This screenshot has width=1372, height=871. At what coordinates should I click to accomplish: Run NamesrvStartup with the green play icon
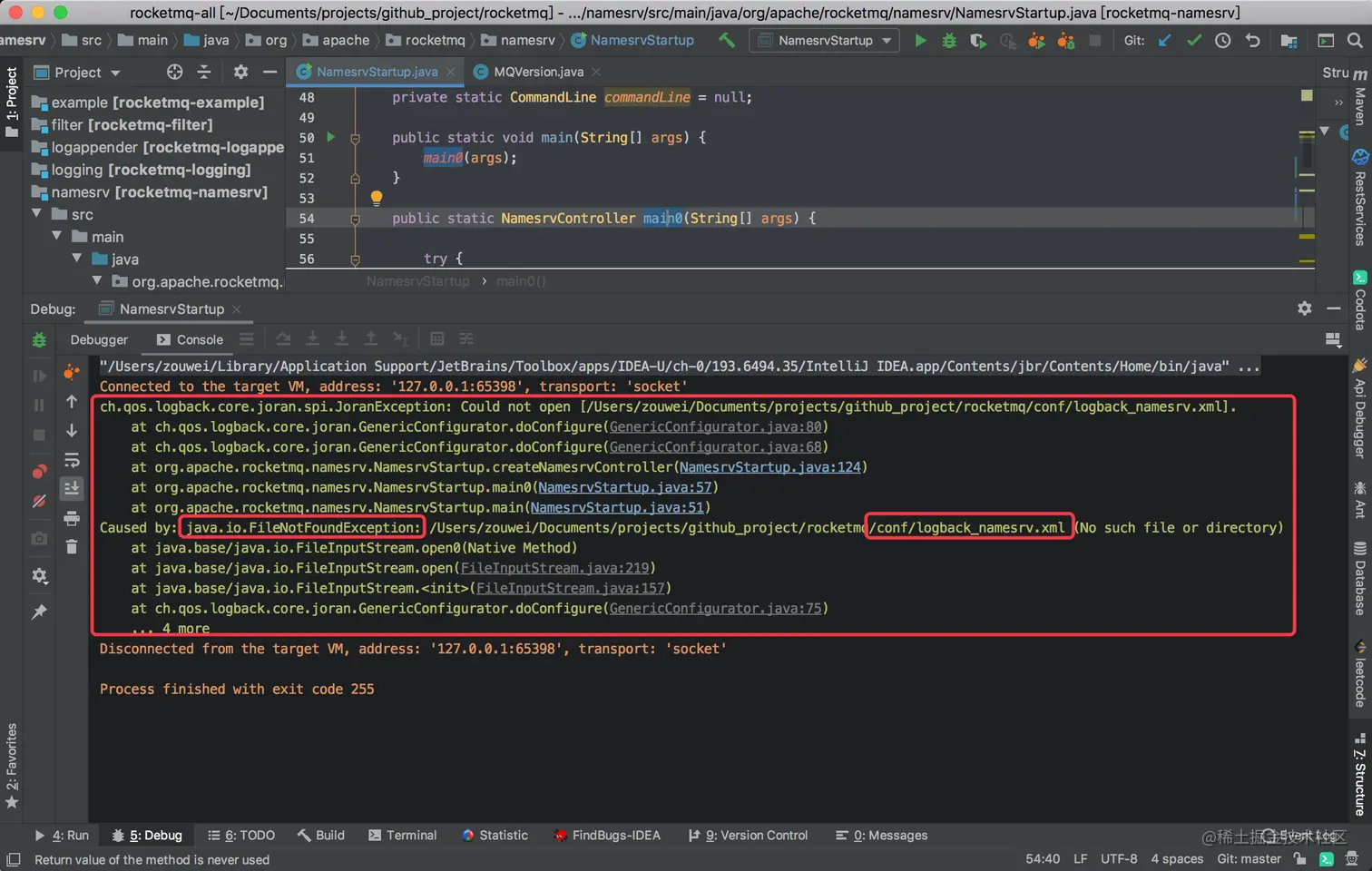tap(920, 40)
